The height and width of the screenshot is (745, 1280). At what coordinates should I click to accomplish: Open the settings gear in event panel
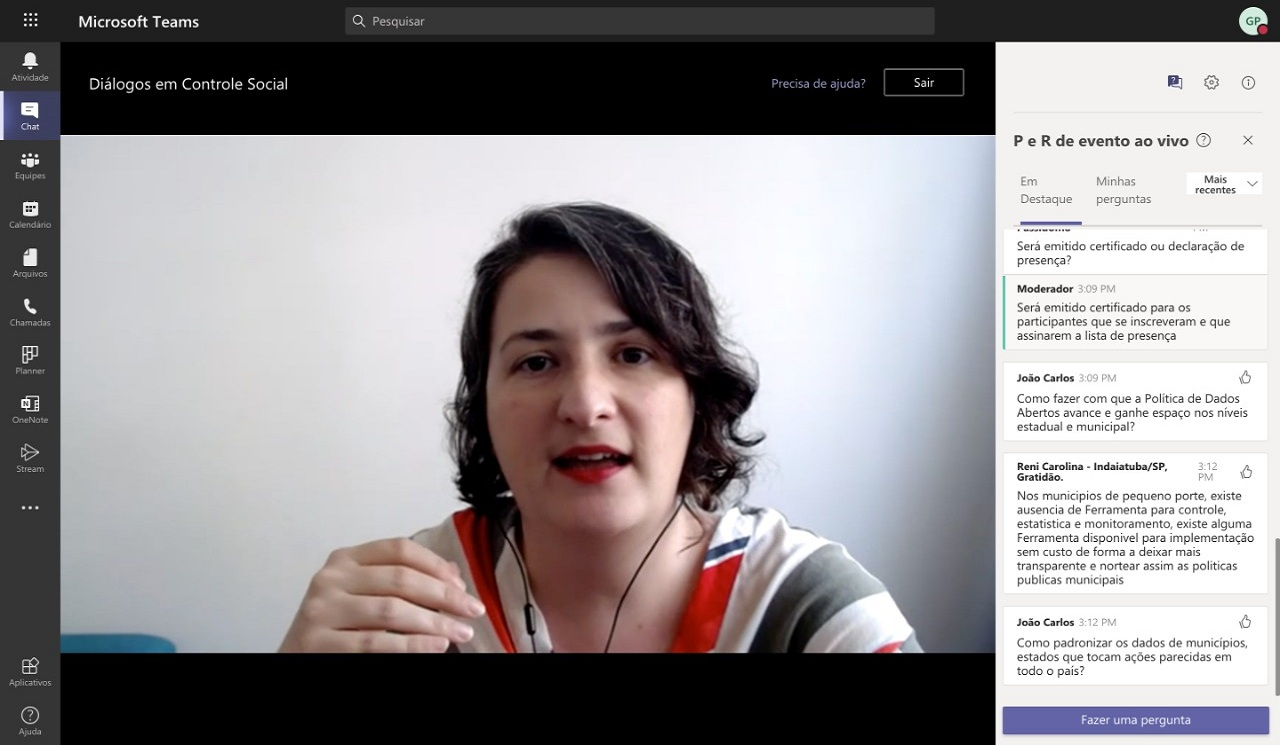point(1211,83)
